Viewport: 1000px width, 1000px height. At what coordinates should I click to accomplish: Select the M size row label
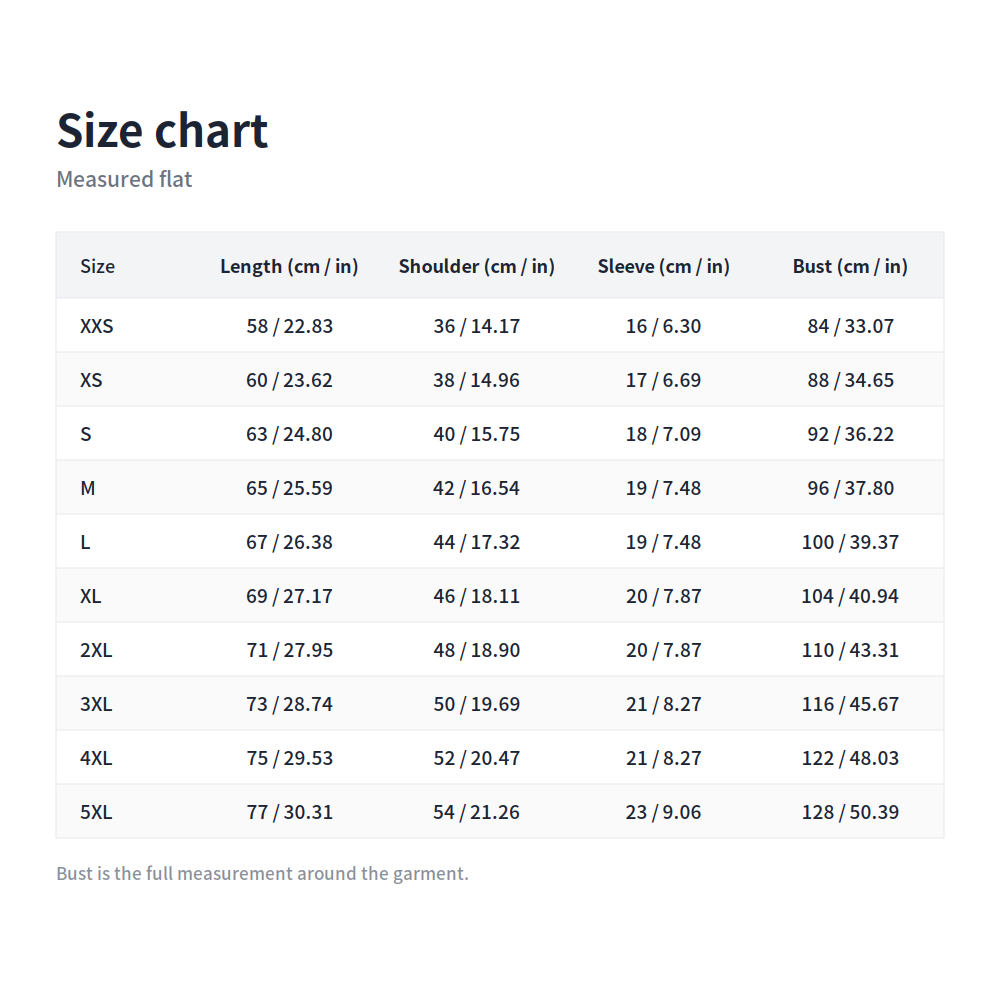(87, 488)
